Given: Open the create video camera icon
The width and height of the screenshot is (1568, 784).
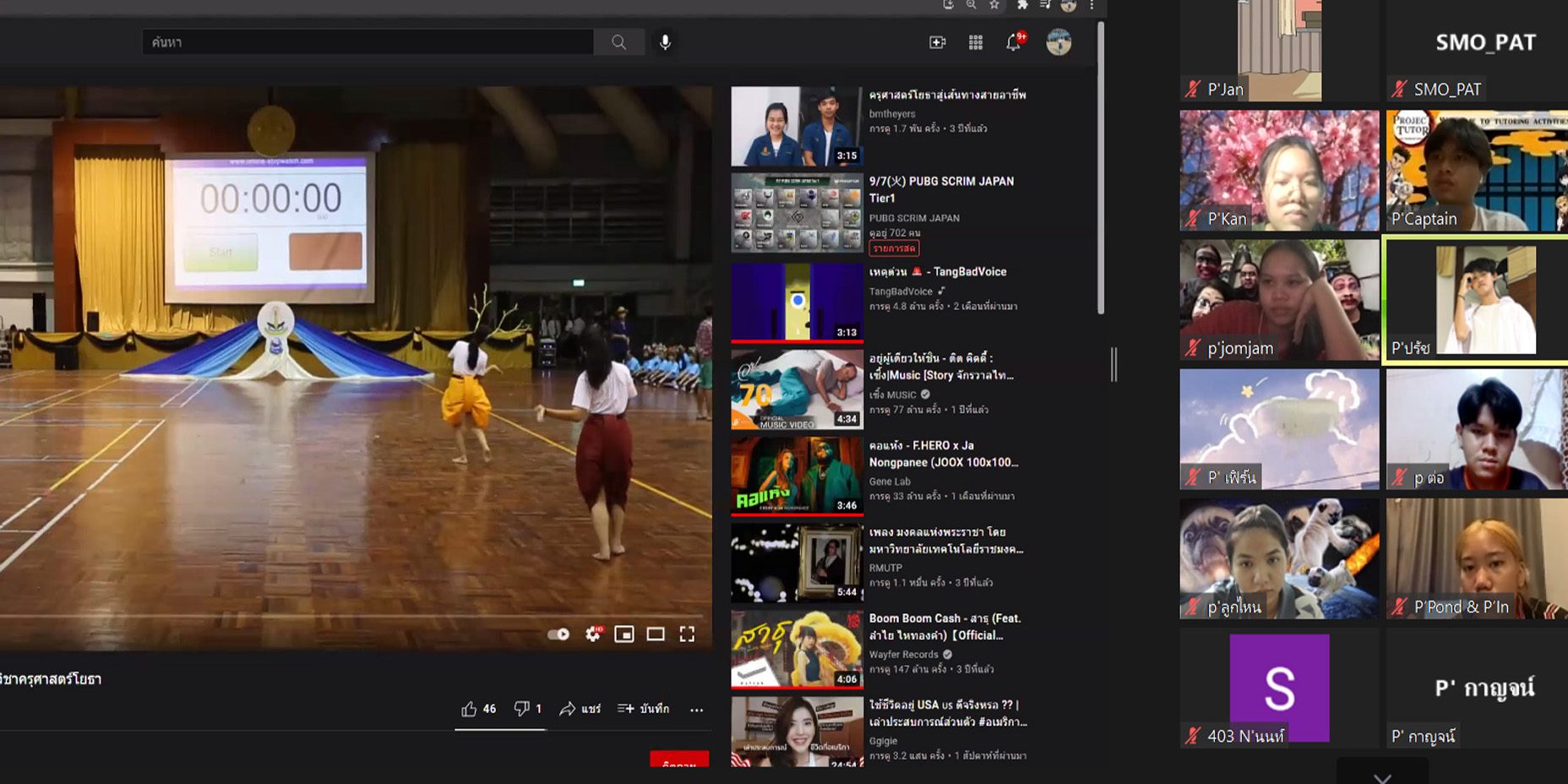Looking at the screenshot, I should pos(937,42).
